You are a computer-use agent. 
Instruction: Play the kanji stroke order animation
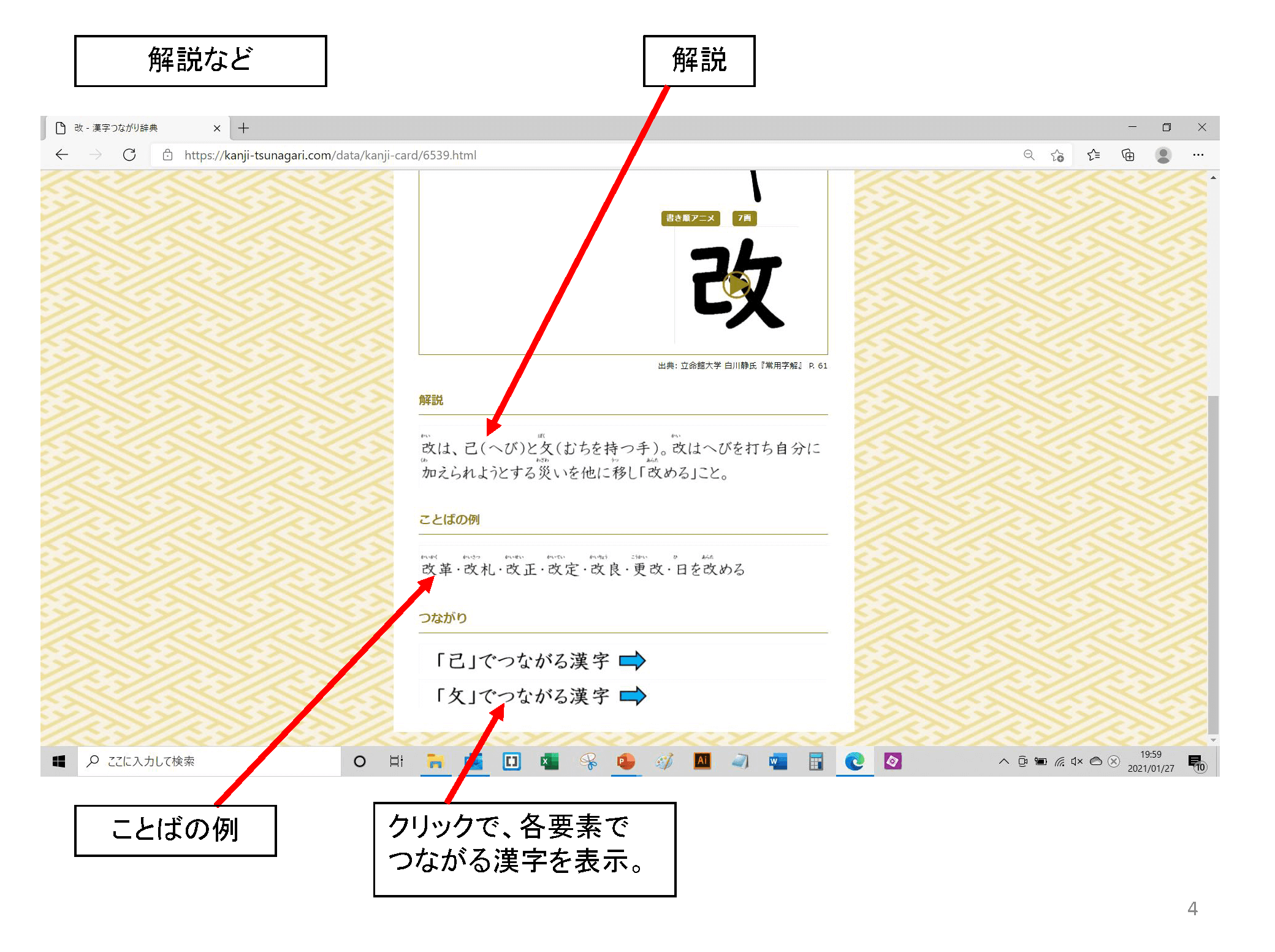[x=736, y=286]
